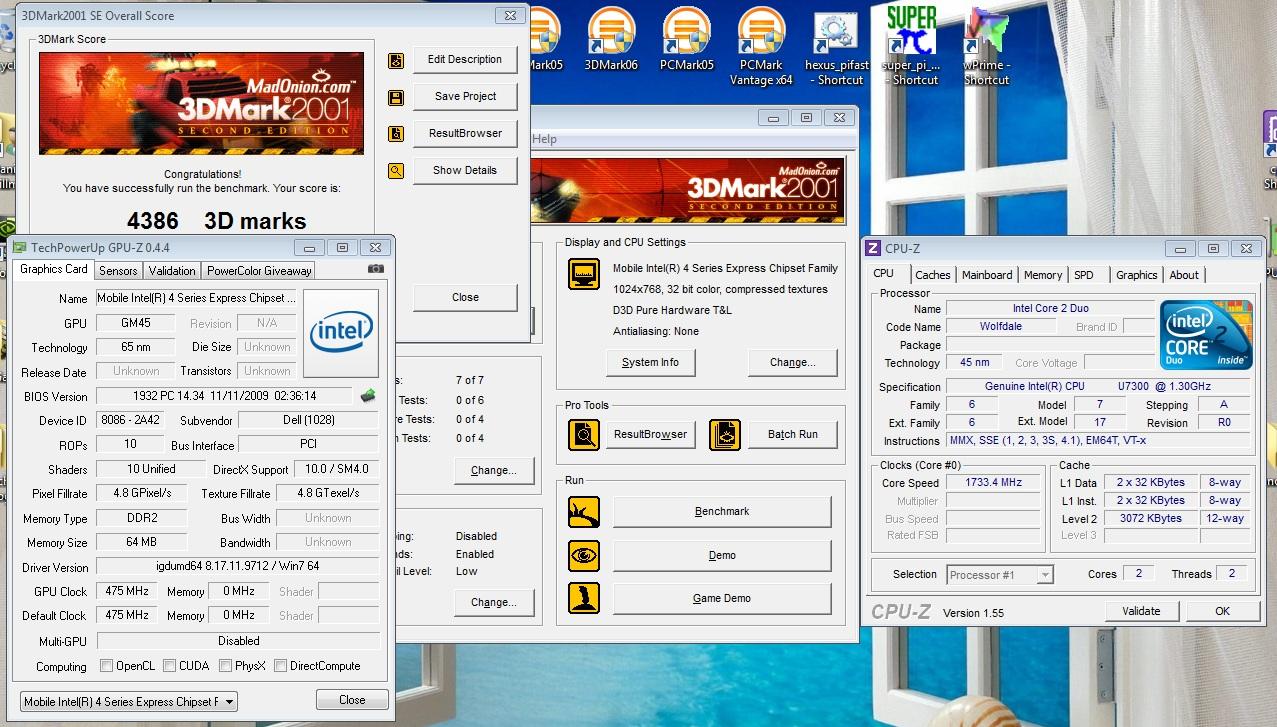Click the Edit Description button
The width and height of the screenshot is (1277, 727).
(465, 60)
